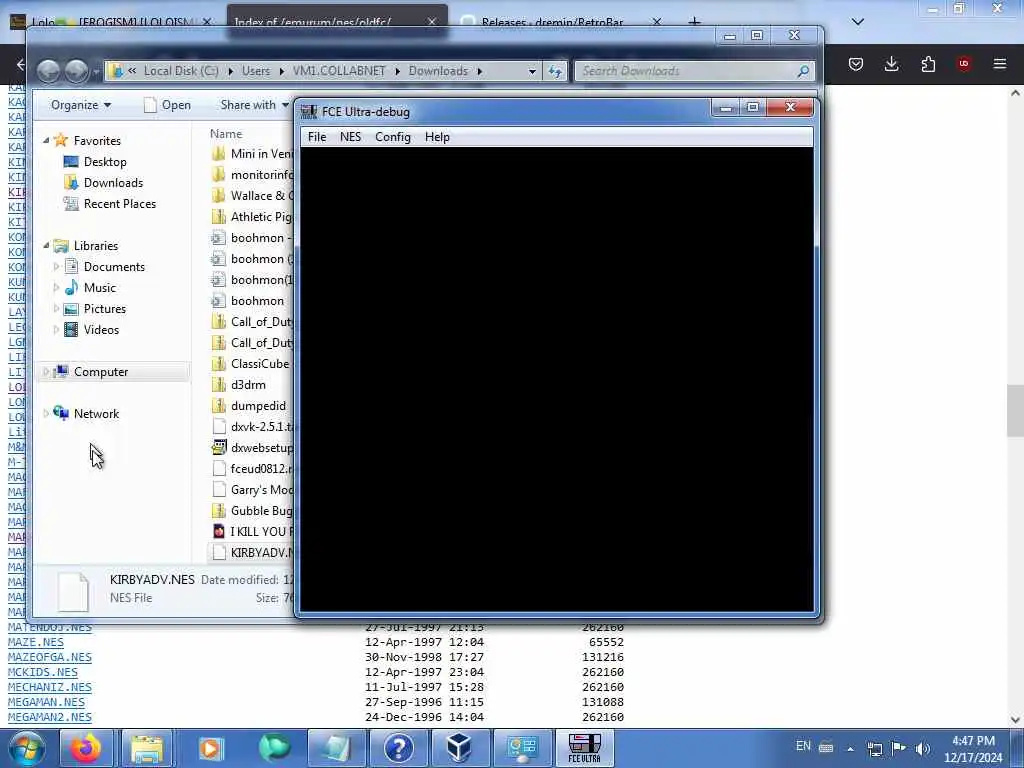
Task: Open Firefox extensions puzzle icon
Action: coord(928,64)
